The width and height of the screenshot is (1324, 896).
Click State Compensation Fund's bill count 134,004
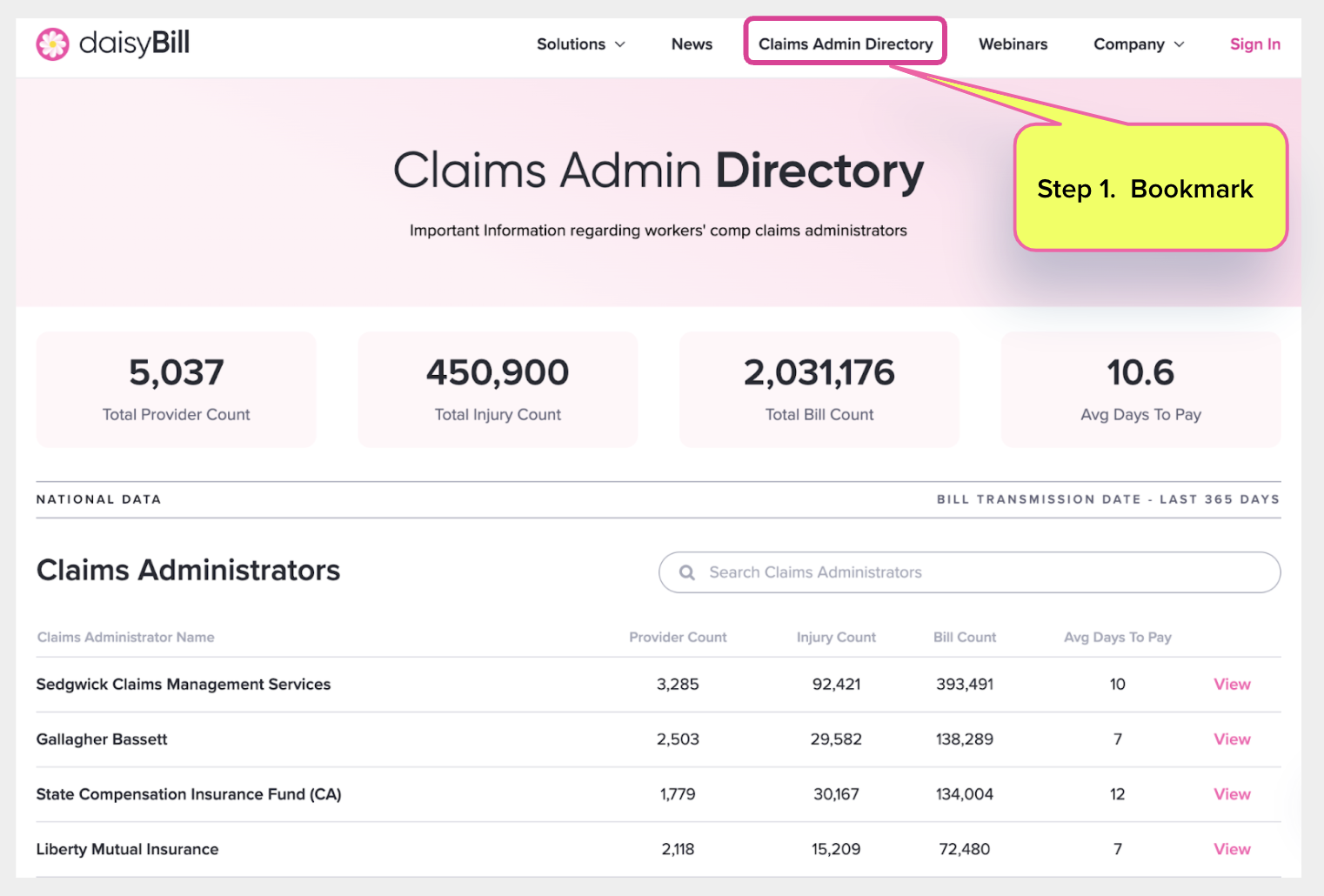[x=965, y=794]
